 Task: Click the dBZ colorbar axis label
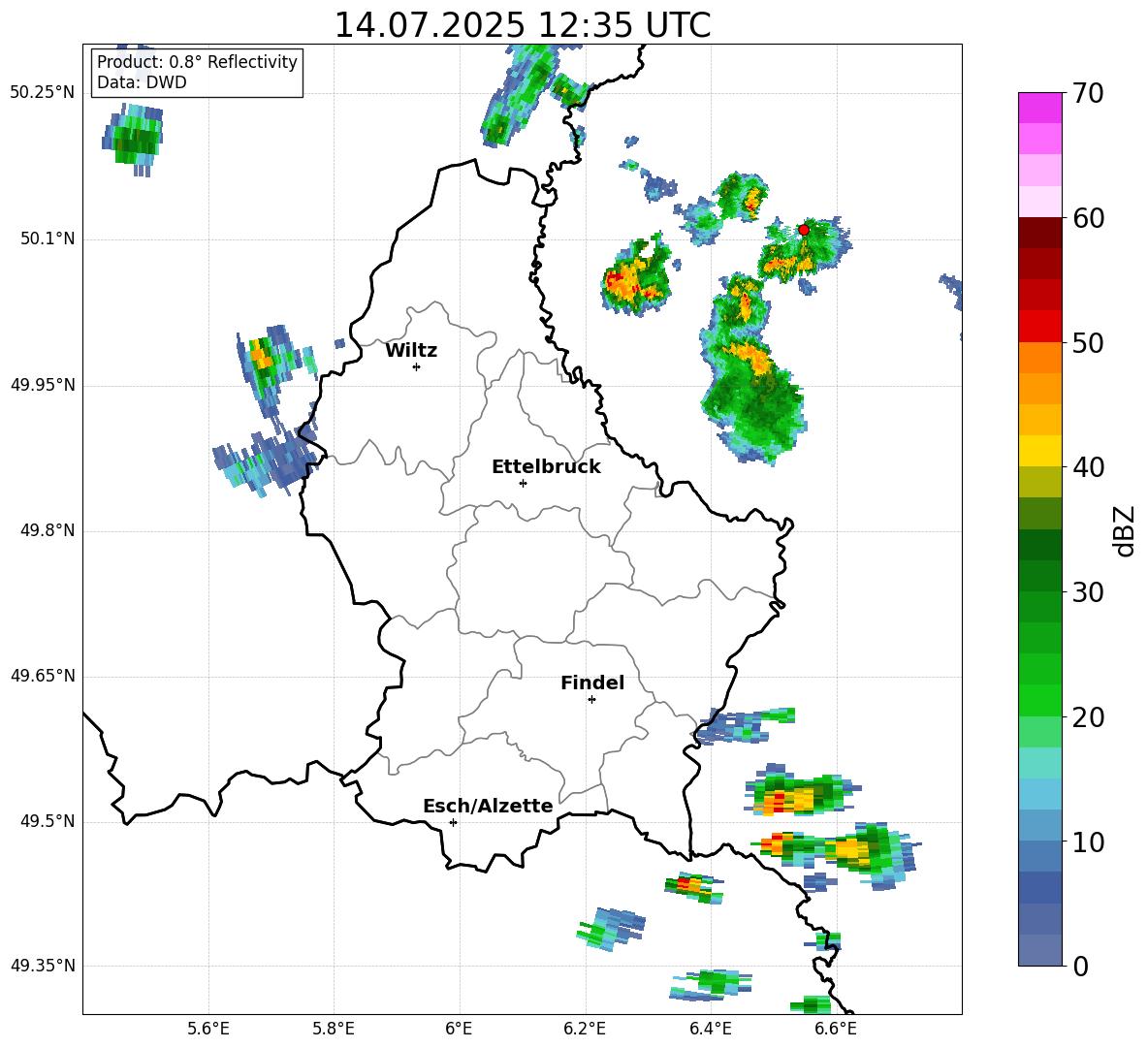pyautogui.click(x=1126, y=530)
